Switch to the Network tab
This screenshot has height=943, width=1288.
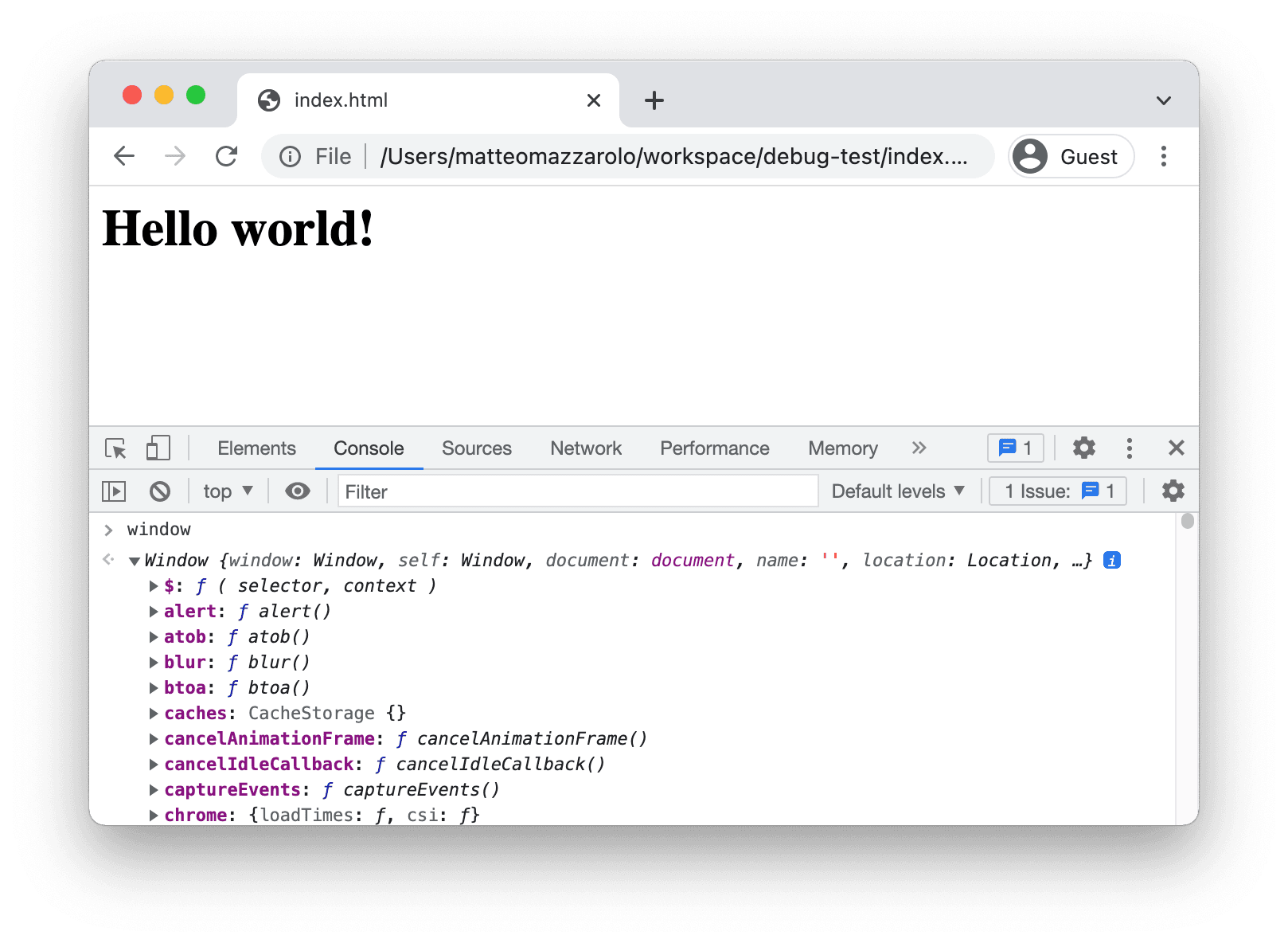pos(585,448)
